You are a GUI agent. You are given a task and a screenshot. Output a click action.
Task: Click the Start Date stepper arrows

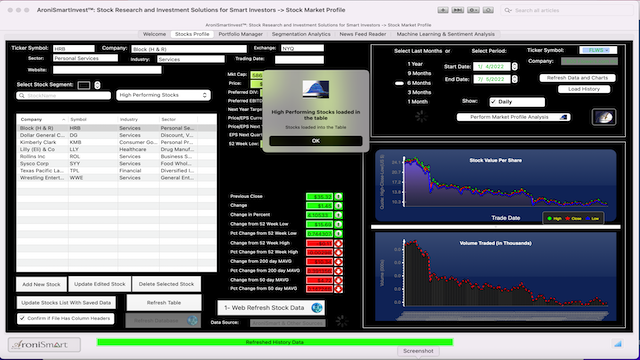(x=515, y=66)
